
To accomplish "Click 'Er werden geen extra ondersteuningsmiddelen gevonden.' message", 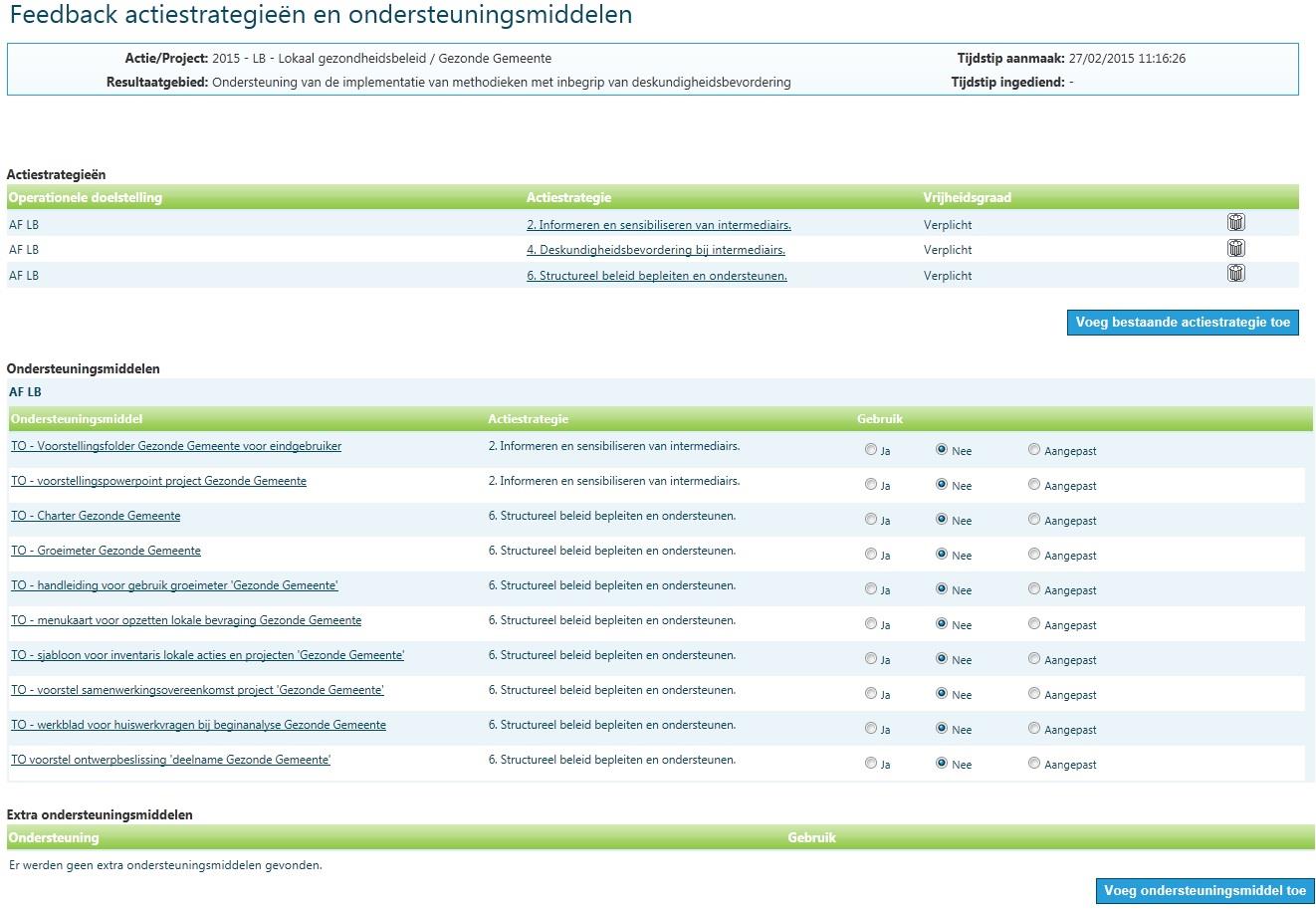I will (165, 865).
